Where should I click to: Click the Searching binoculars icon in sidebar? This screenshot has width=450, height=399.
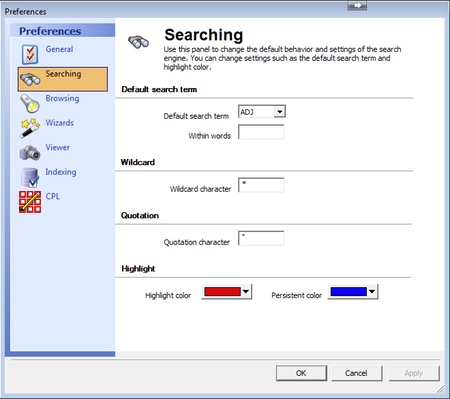coord(30,80)
